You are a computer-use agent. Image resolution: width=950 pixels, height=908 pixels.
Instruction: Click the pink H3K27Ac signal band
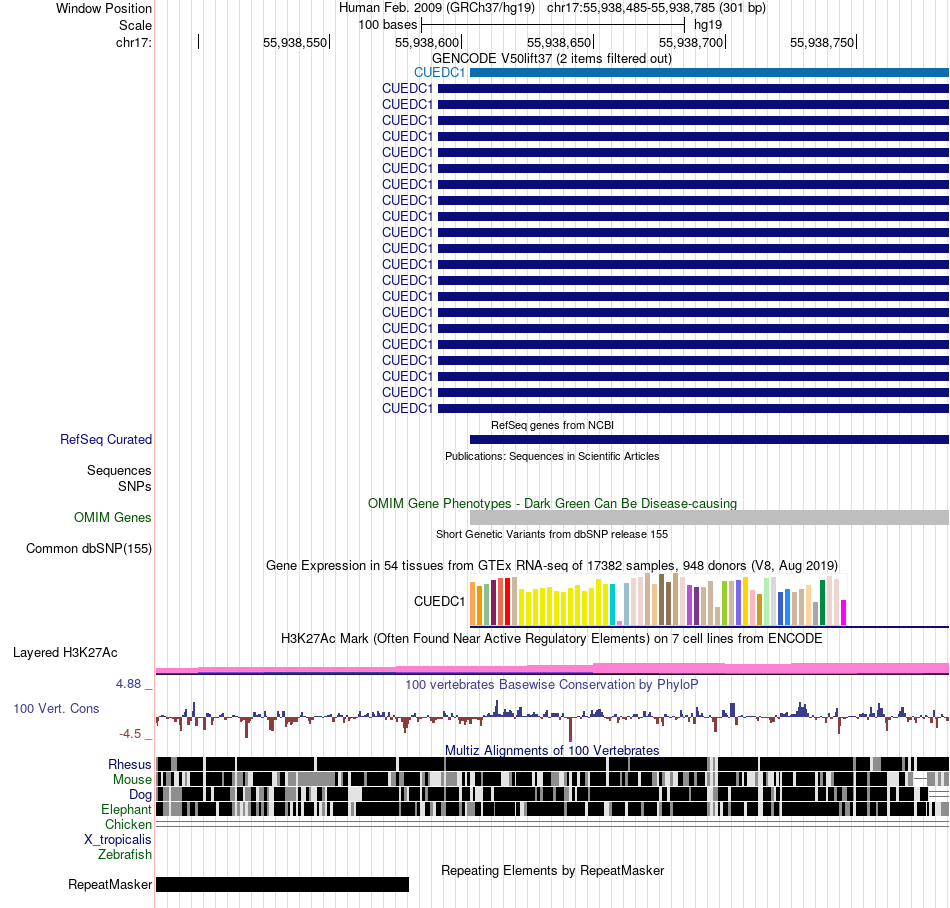(x=553, y=668)
